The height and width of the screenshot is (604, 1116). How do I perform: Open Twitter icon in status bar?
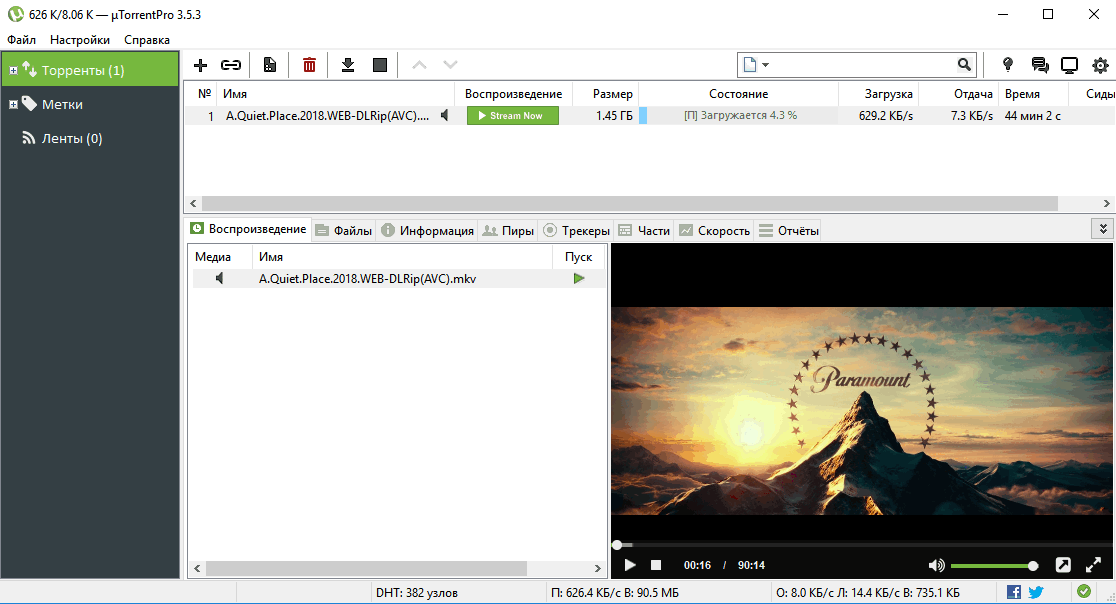[1036, 591]
